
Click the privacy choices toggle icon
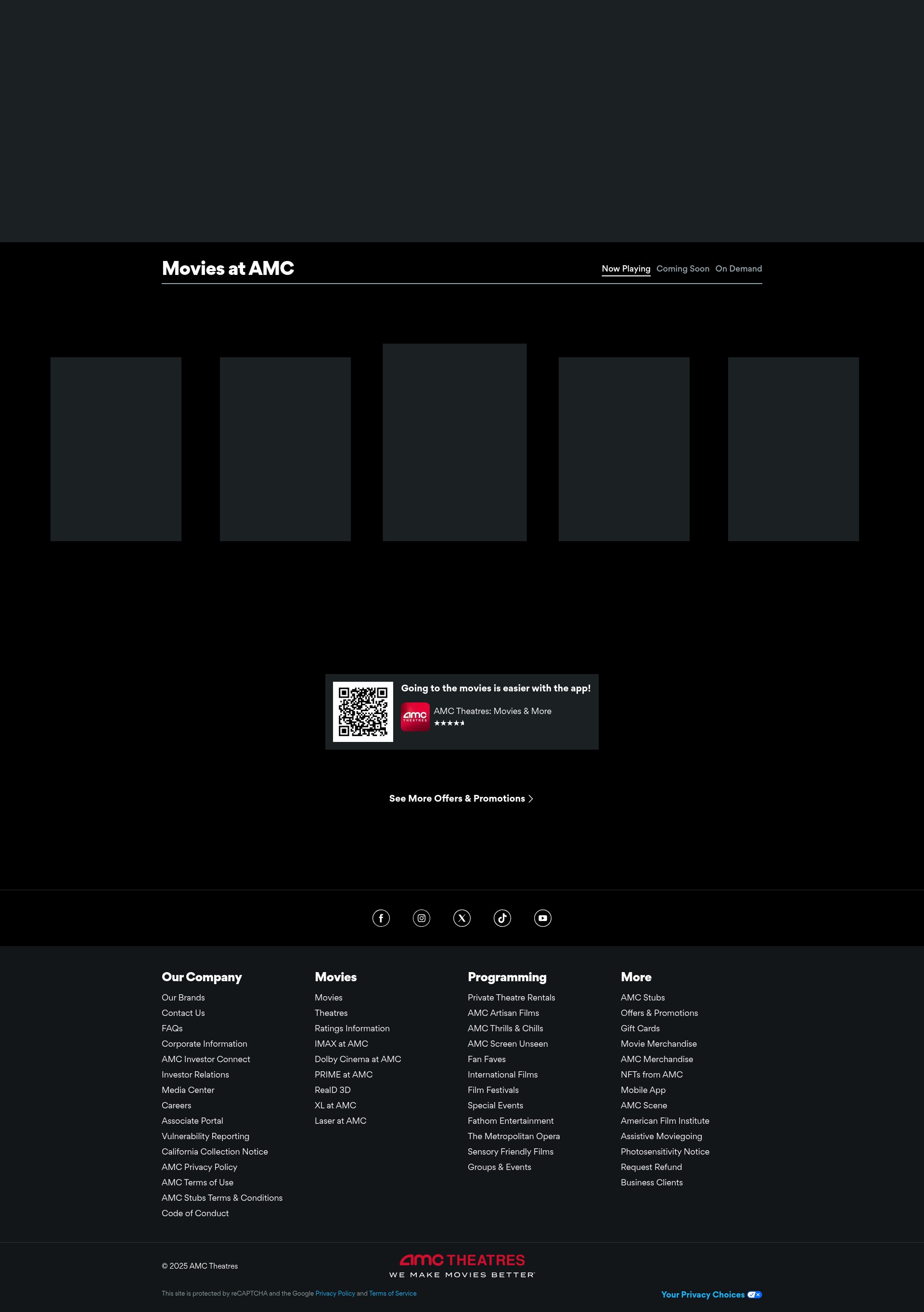[755, 1294]
